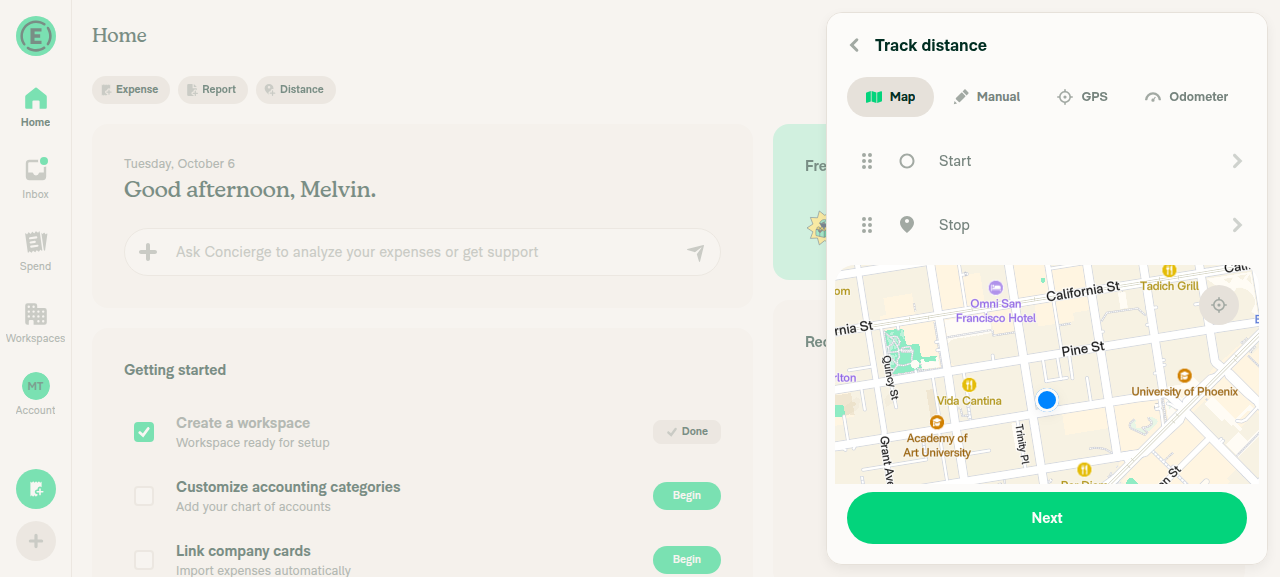
Task: Open the MT Account avatar
Action: pyautogui.click(x=36, y=386)
